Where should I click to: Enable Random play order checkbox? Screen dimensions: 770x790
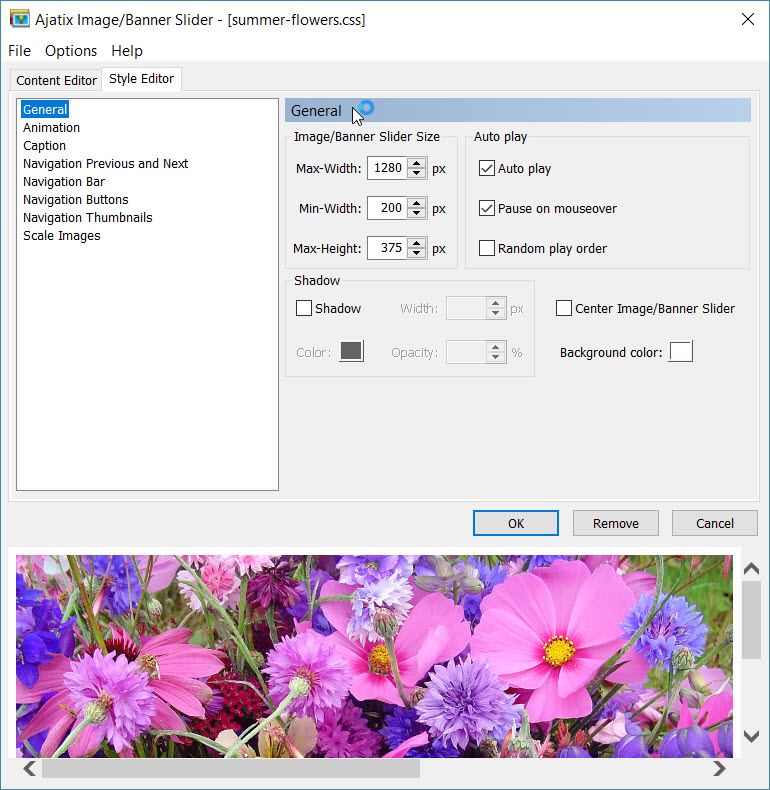pos(487,248)
